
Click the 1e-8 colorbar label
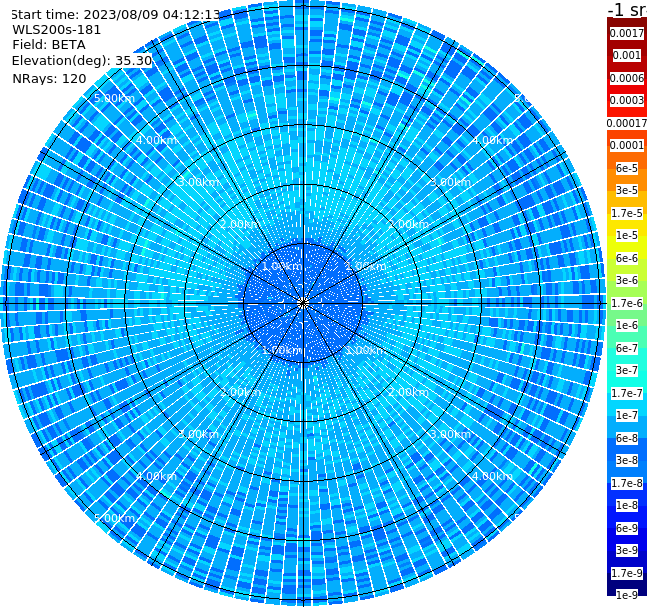point(627,505)
